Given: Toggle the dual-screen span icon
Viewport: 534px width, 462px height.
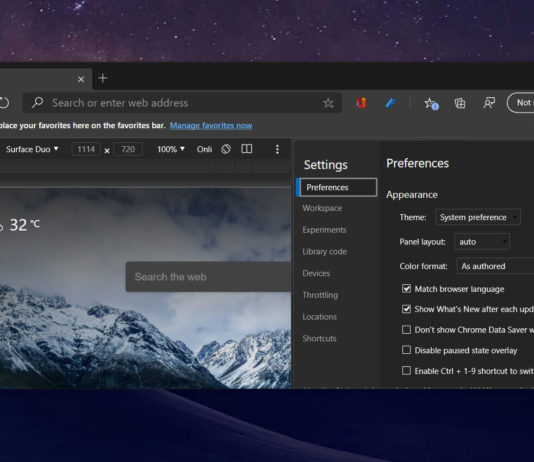Looking at the screenshot, I should (x=247, y=149).
